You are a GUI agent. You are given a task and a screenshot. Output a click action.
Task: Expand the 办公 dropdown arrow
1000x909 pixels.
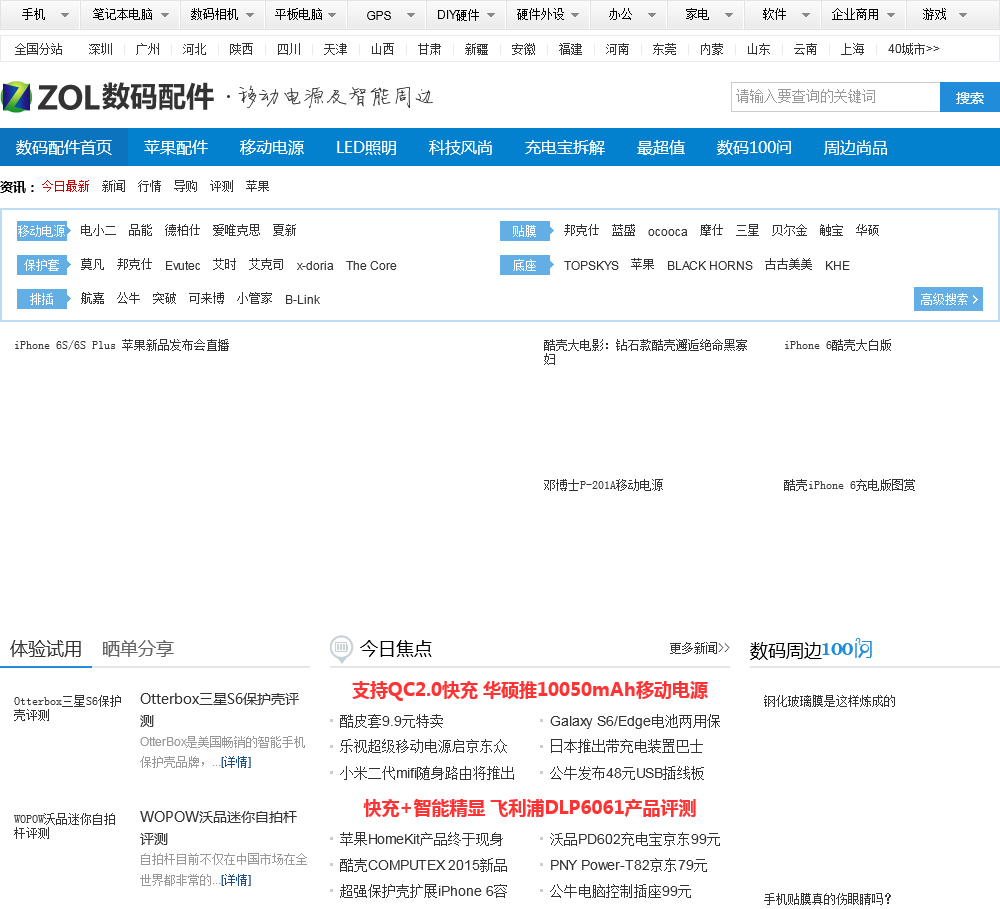[x=652, y=15]
